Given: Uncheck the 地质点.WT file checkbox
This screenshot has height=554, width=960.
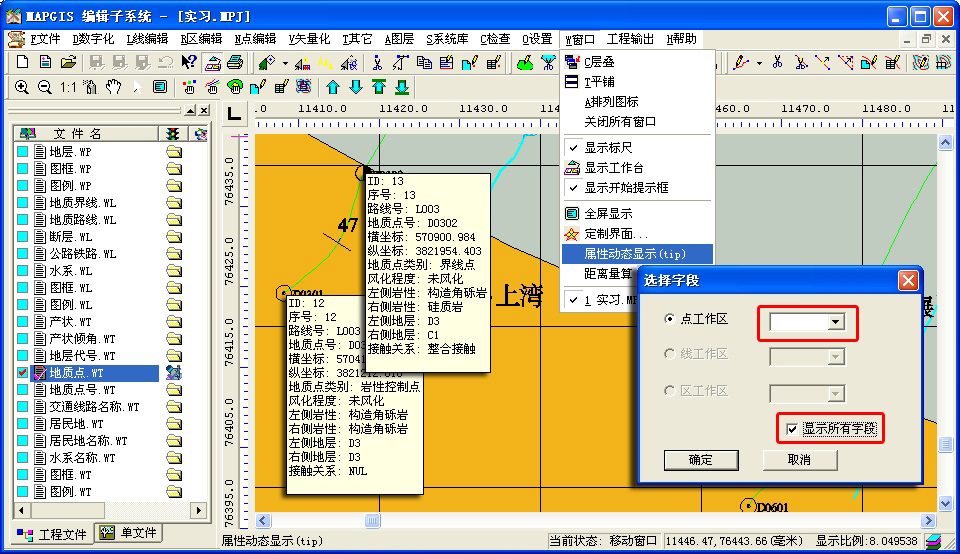Looking at the screenshot, I should tap(23, 372).
